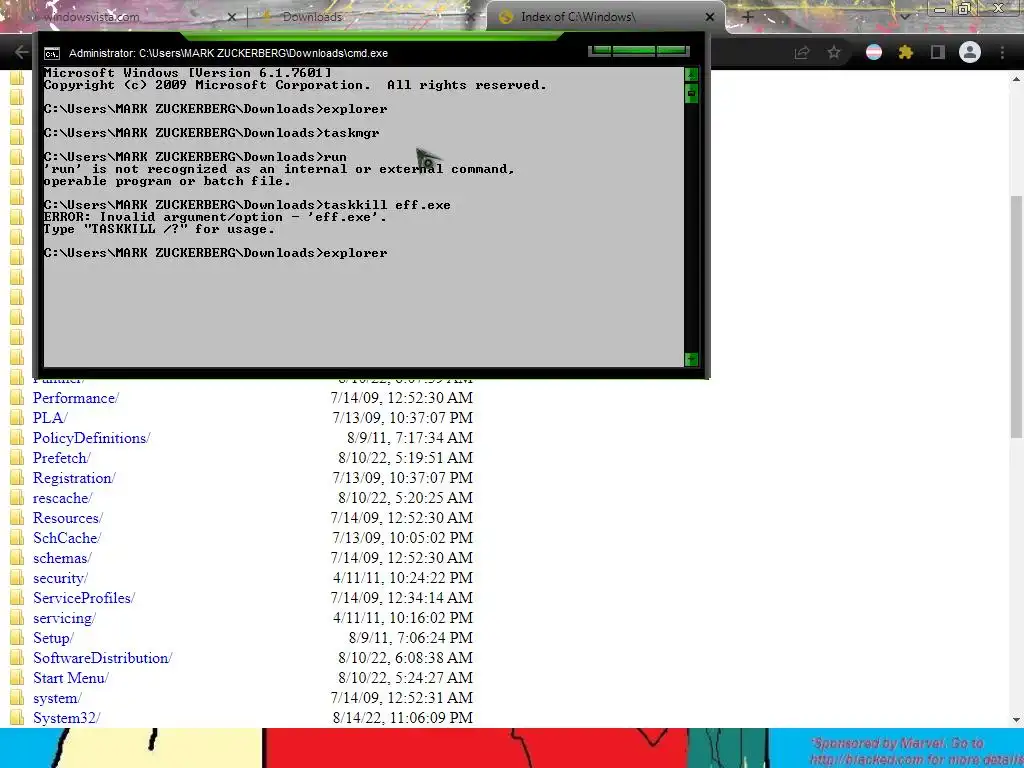Click the folder icon beside schemas/
Image resolution: width=1024 pixels, height=768 pixels.
(17, 558)
